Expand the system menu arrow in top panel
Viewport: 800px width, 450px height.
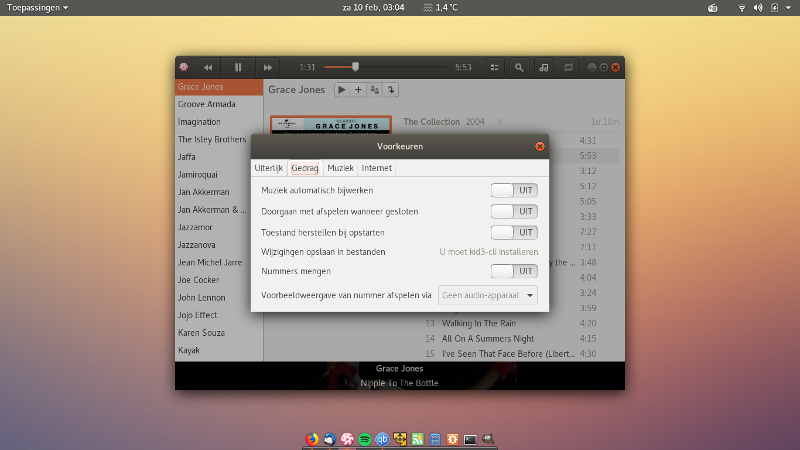[788, 8]
